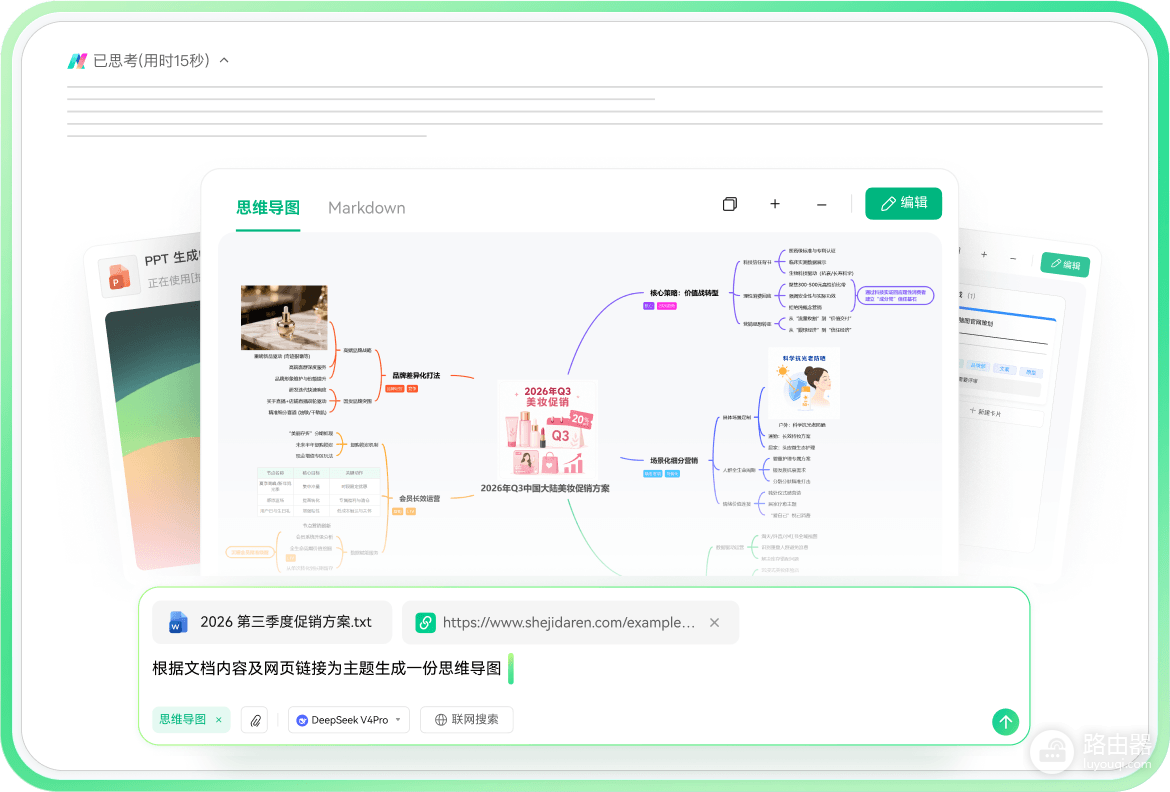Select the PPT 生成 card title
The width and height of the screenshot is (1170, 792).
(171, 258)
